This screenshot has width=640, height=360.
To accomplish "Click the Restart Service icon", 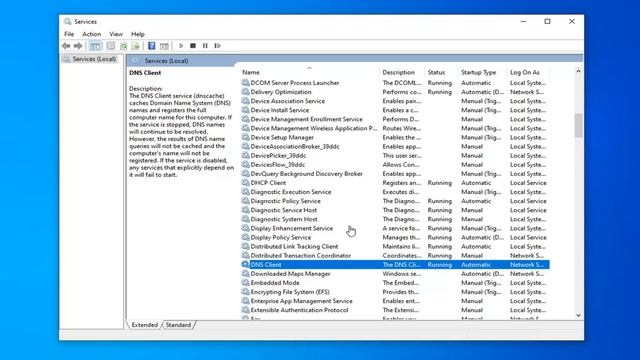I will [x=218, y=46].
